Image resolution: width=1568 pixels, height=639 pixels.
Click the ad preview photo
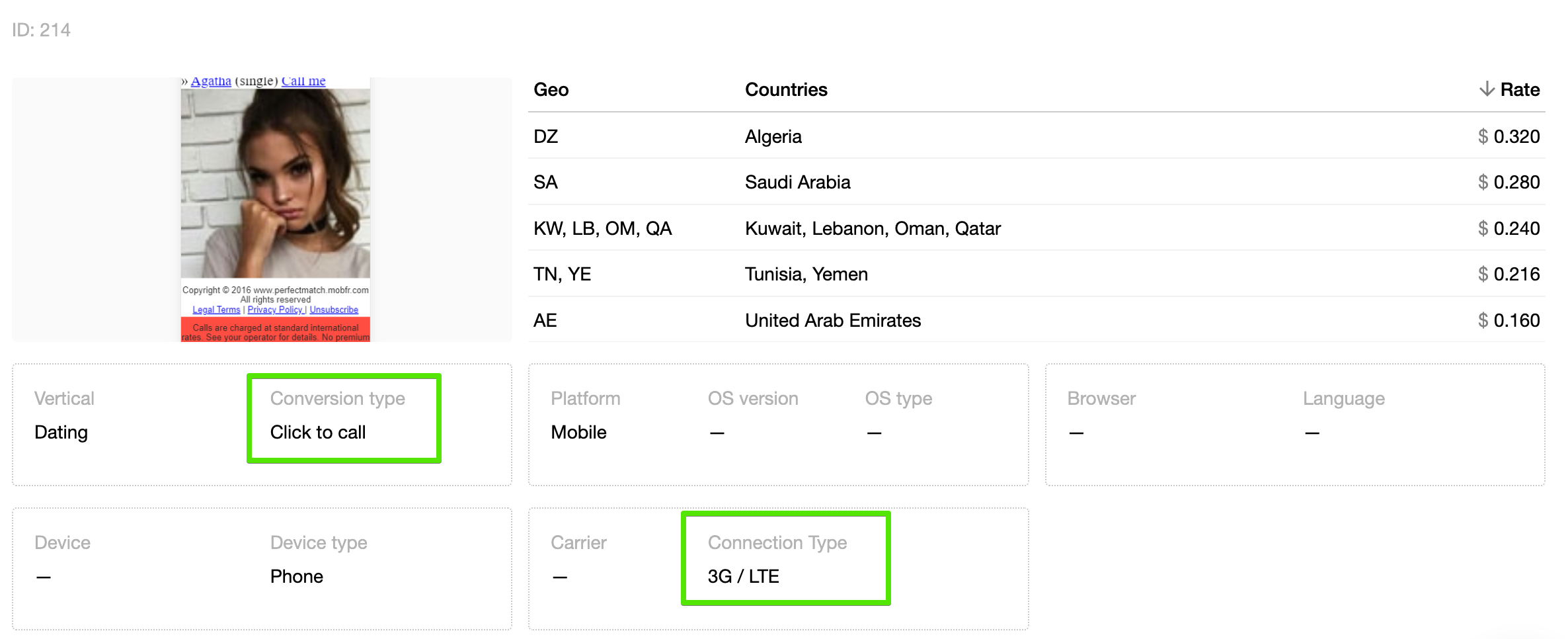pos(275,184)
